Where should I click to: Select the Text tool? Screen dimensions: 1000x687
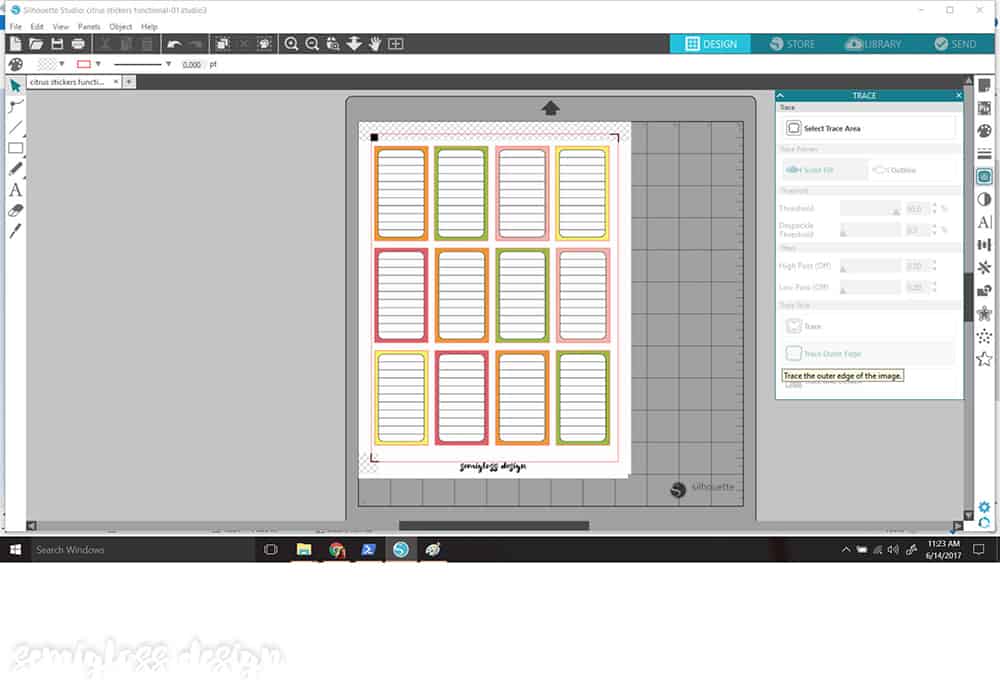click(x=15, y=189)
